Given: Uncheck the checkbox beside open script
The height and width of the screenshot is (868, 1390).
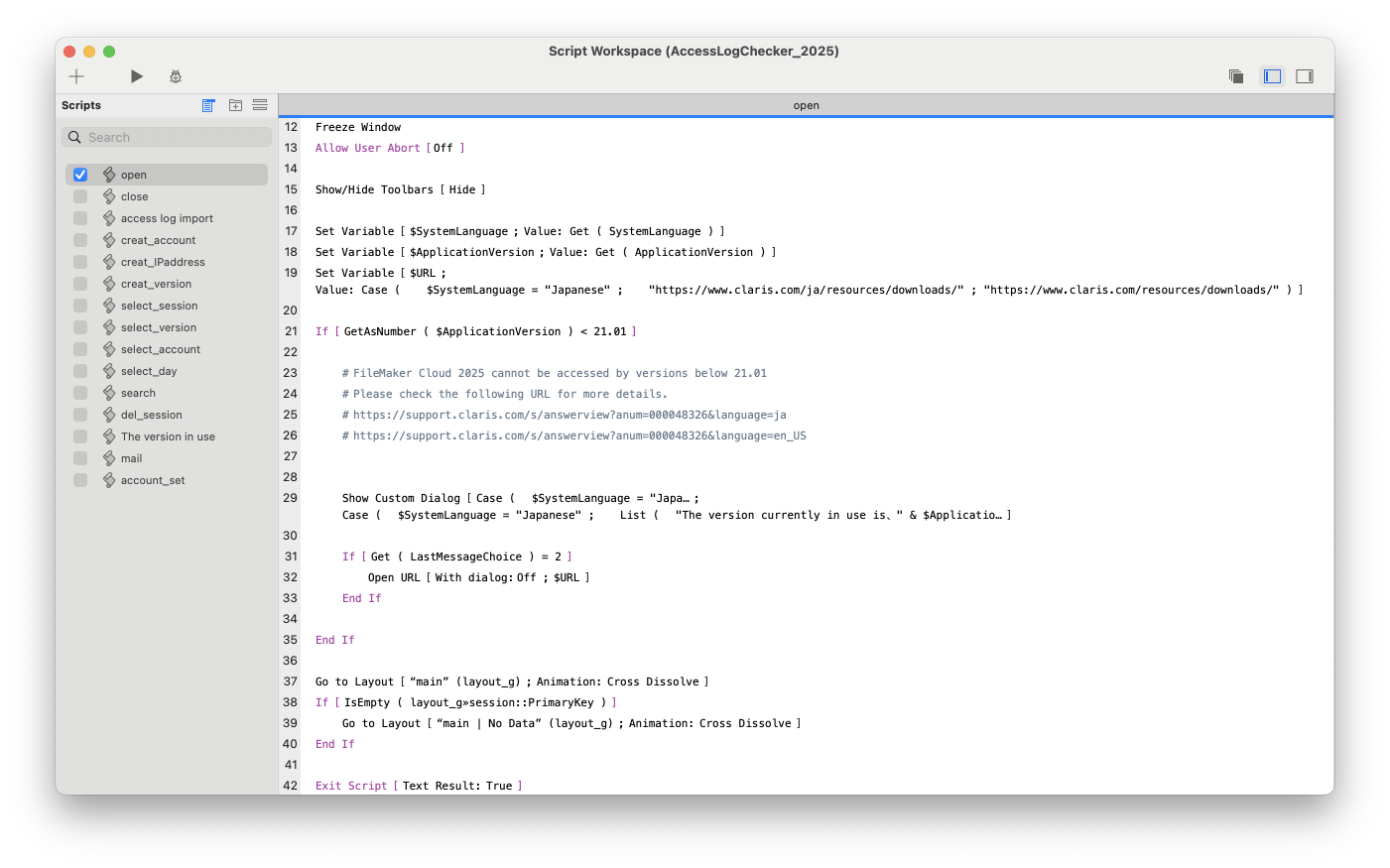Looking at the screenshot, I should click(80, 175).
